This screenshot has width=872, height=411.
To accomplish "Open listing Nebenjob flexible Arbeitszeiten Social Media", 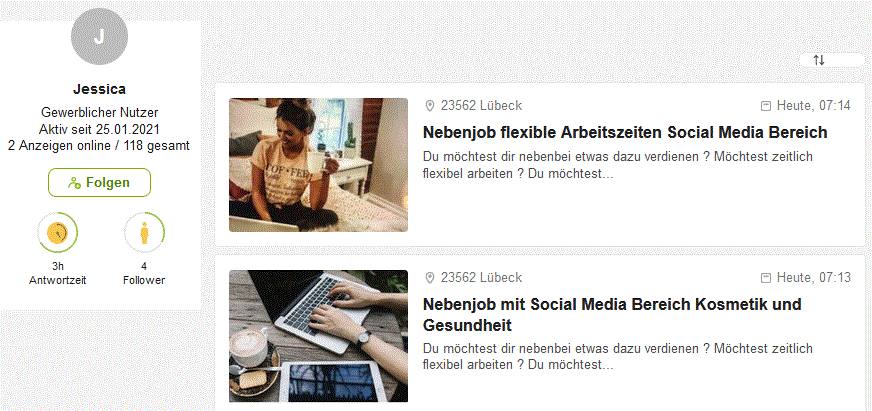I will 625,132.
